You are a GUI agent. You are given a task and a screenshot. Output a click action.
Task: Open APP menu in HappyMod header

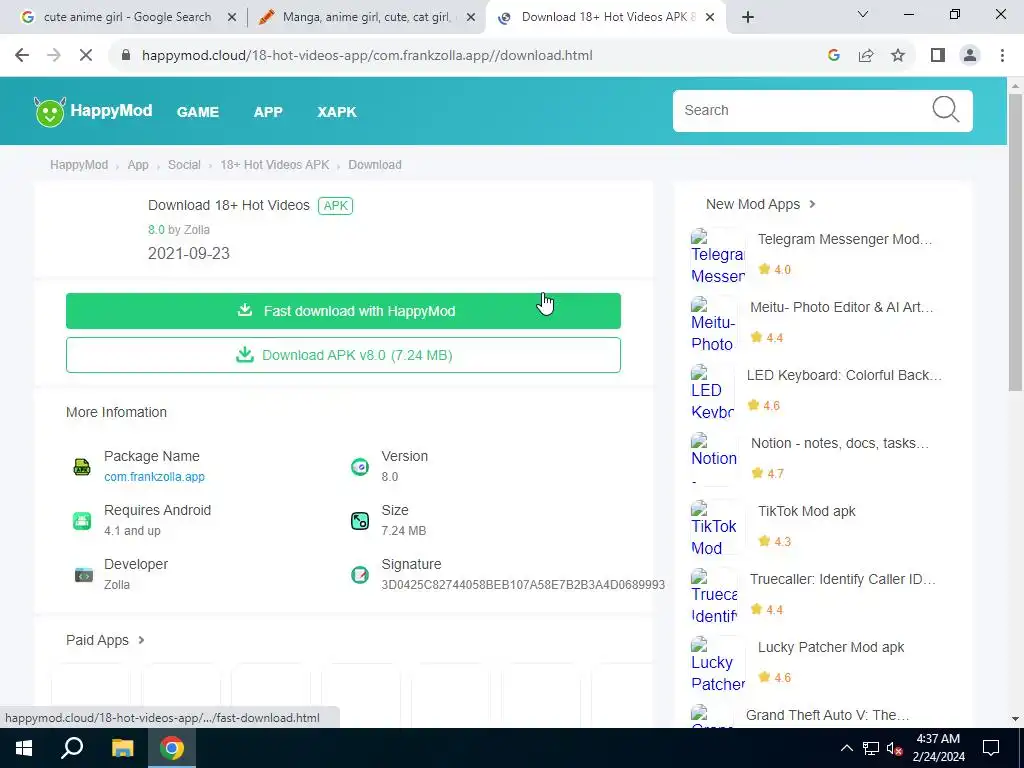[268, 112]
